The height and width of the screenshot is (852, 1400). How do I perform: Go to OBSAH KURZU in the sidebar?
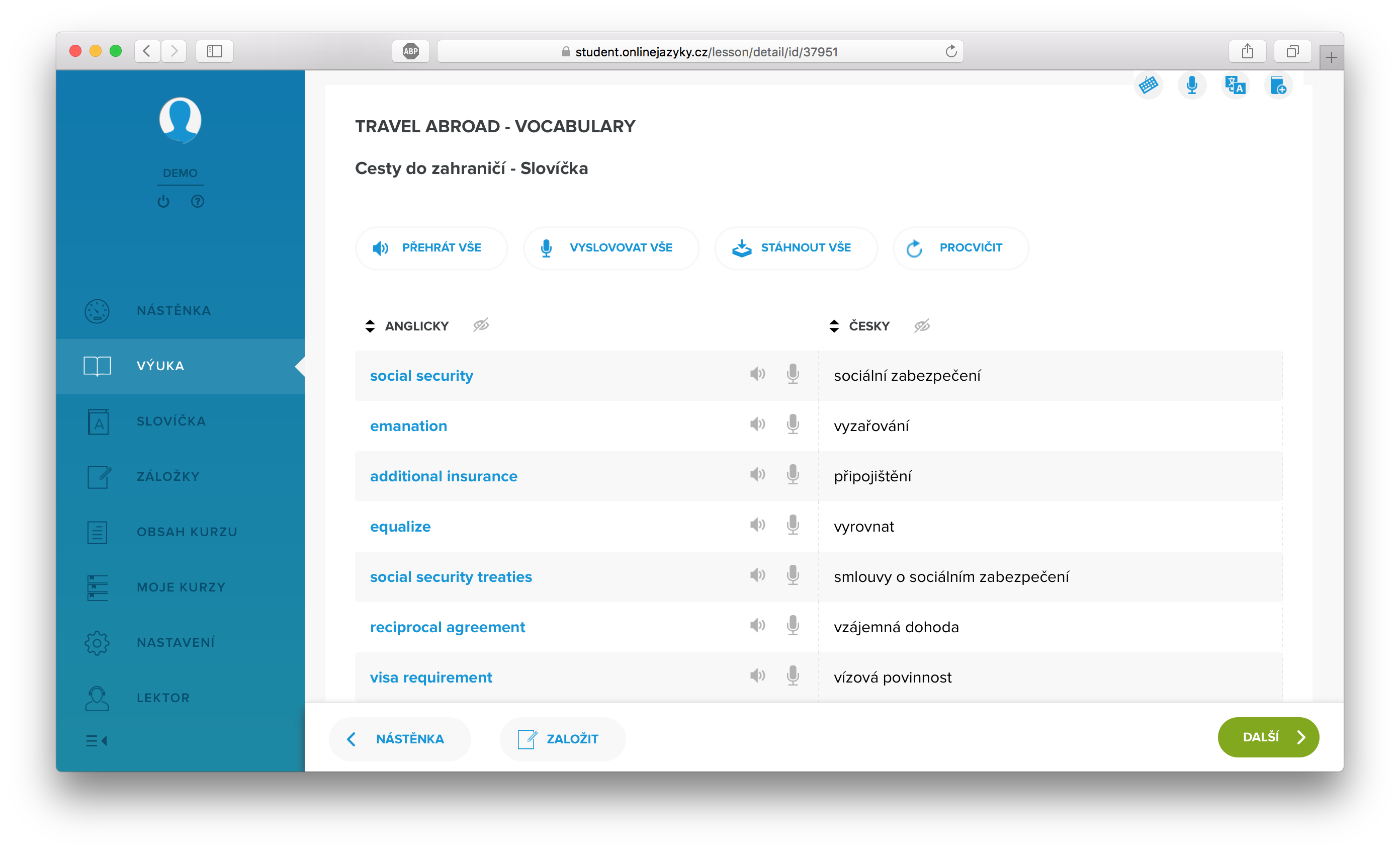[x=187, y=532]
